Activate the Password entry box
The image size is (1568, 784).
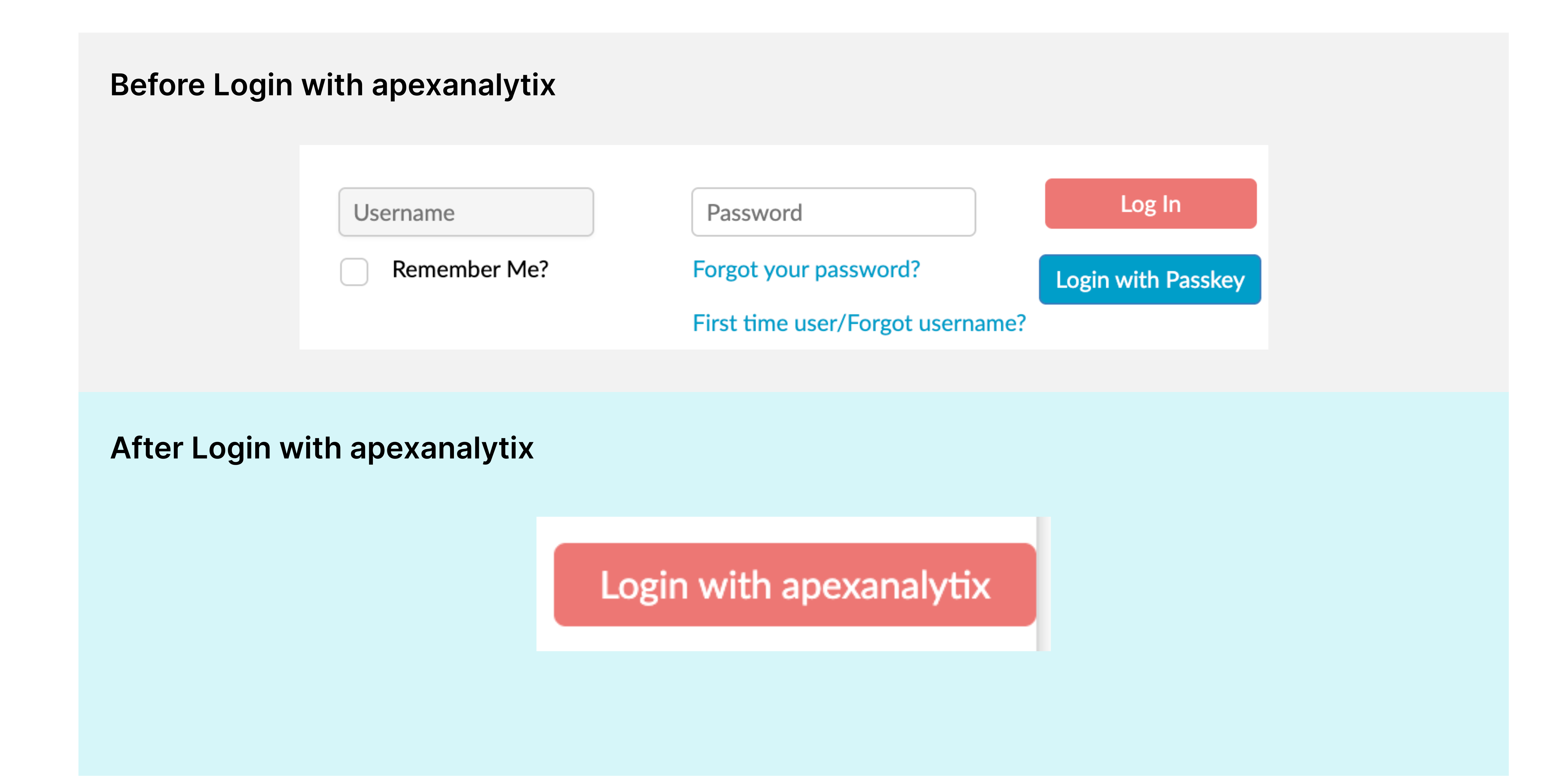tap(834, 212)
